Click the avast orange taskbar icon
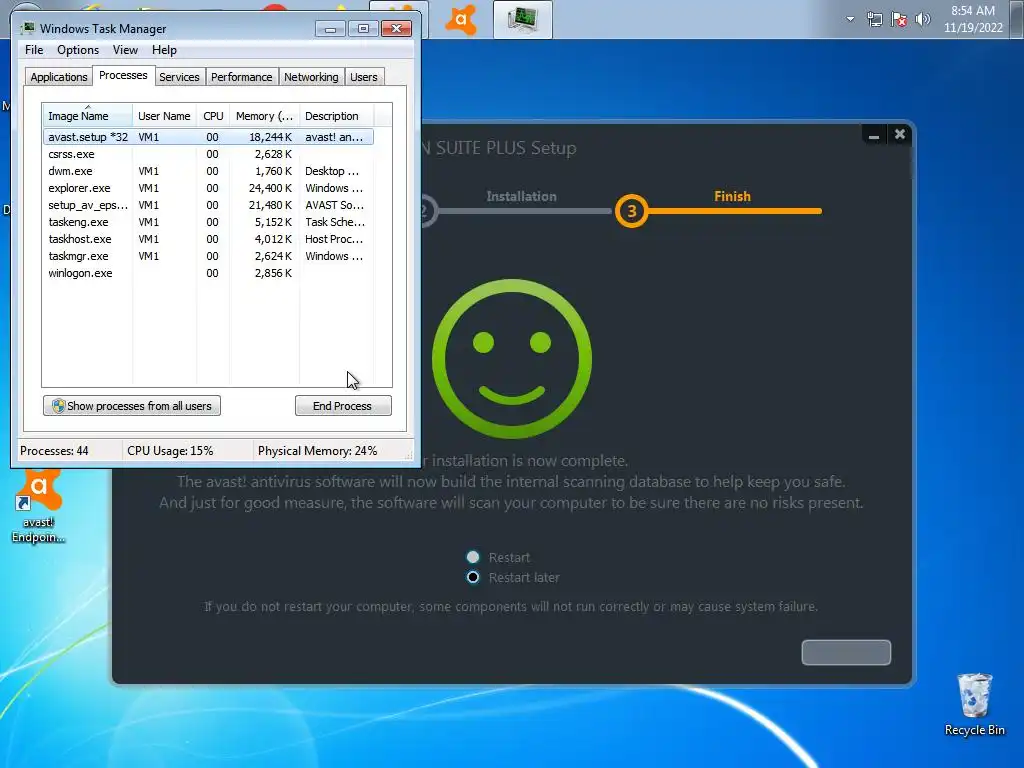The image size is (1024, 768). (x=461, y=20)
